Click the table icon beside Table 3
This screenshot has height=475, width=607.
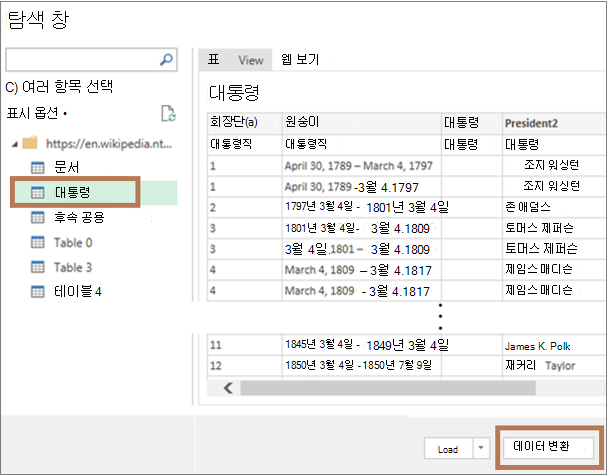click(38, 267)
